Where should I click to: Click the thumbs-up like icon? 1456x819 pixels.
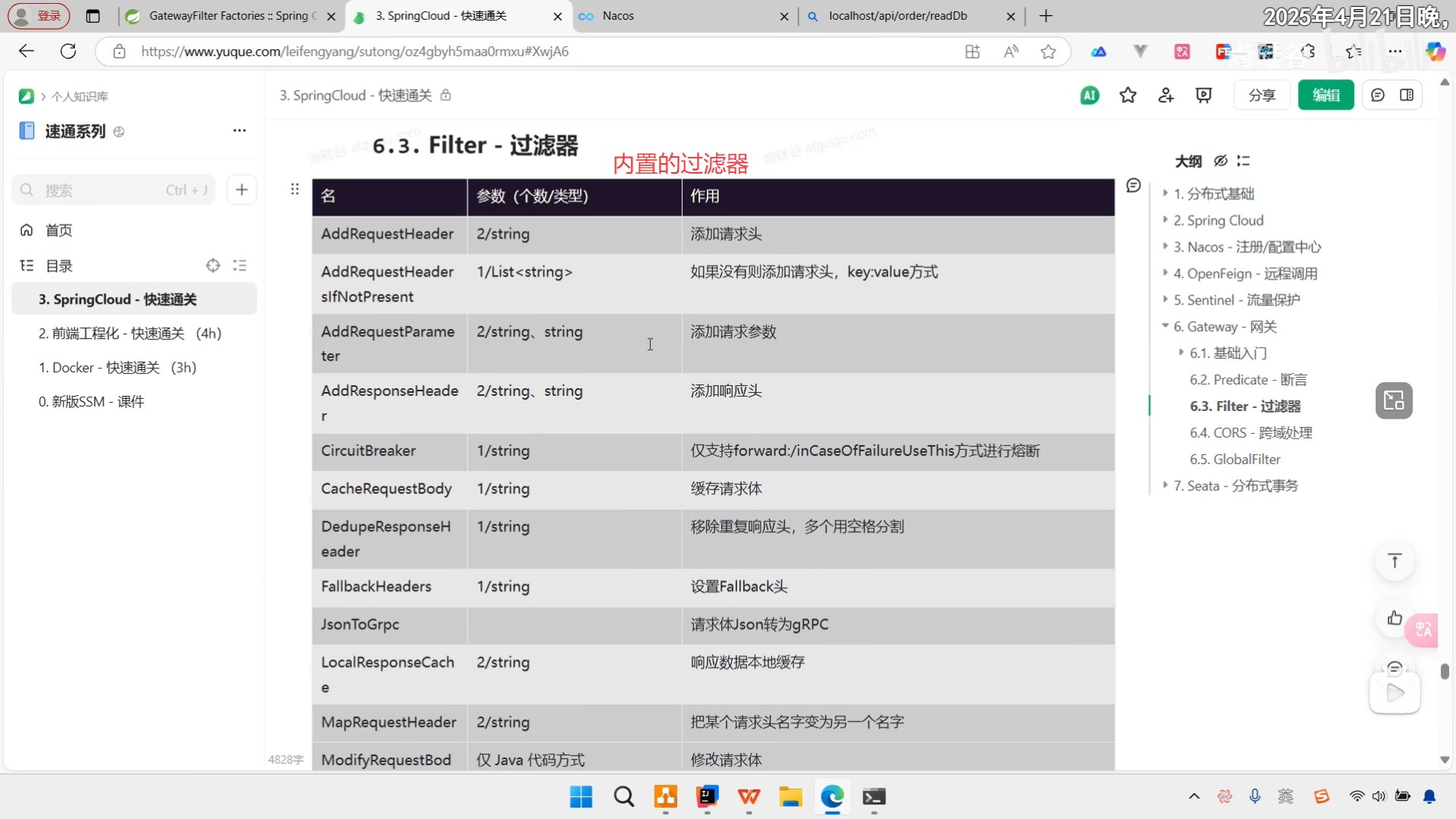coord(1395,618)
